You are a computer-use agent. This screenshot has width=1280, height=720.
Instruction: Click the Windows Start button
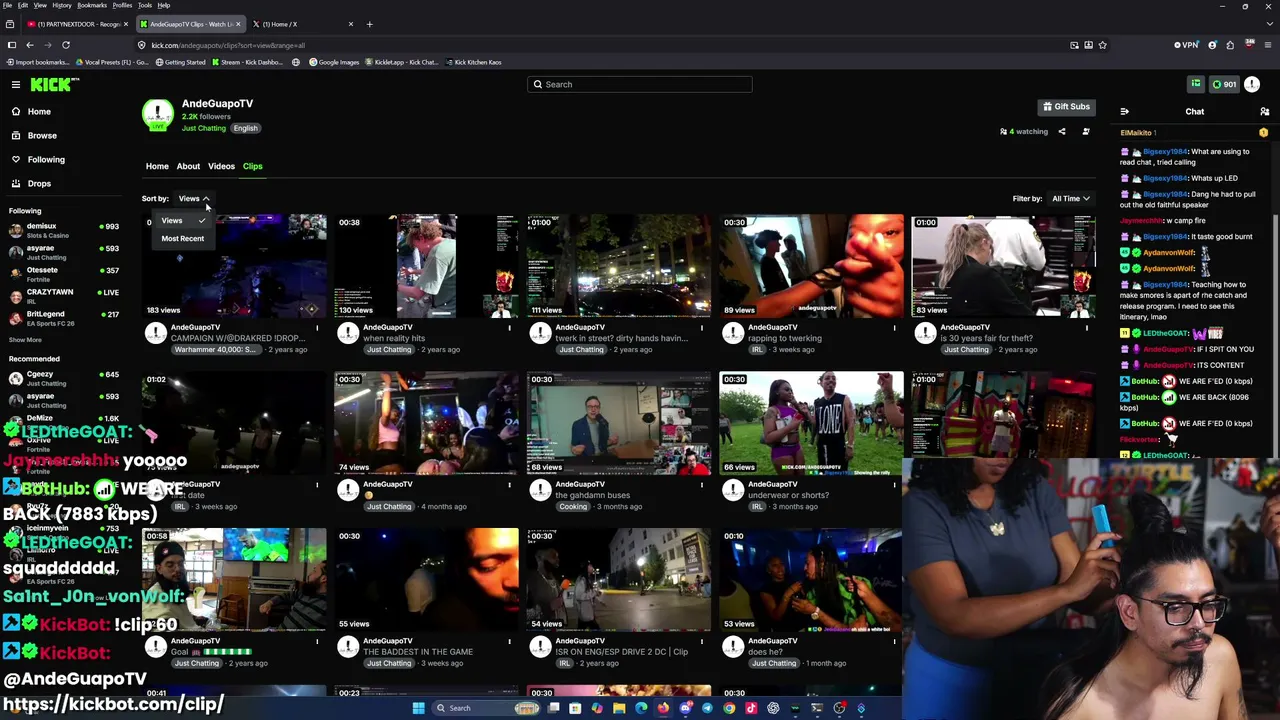pos(418,708)
